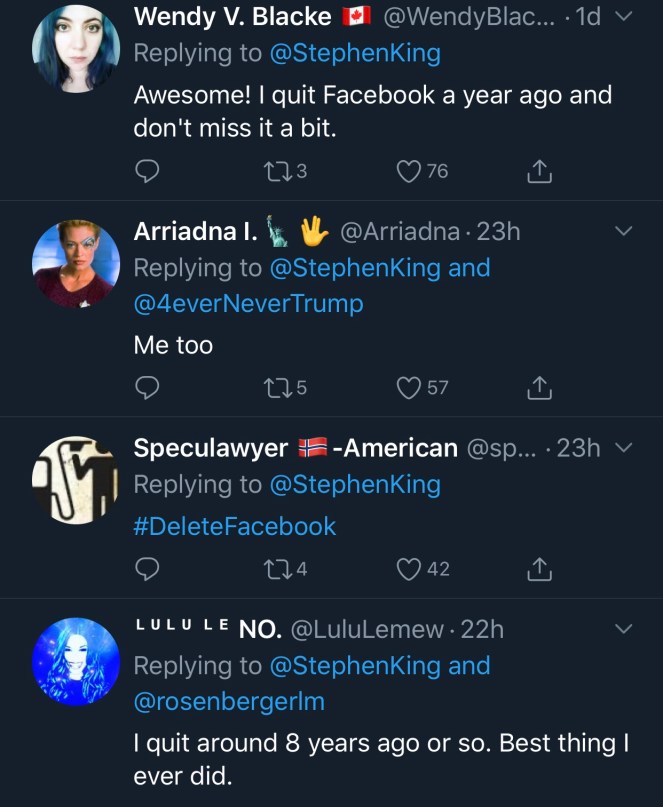
Task: Reply to Wendy V. Blacke's tweet
Action: 148,172
